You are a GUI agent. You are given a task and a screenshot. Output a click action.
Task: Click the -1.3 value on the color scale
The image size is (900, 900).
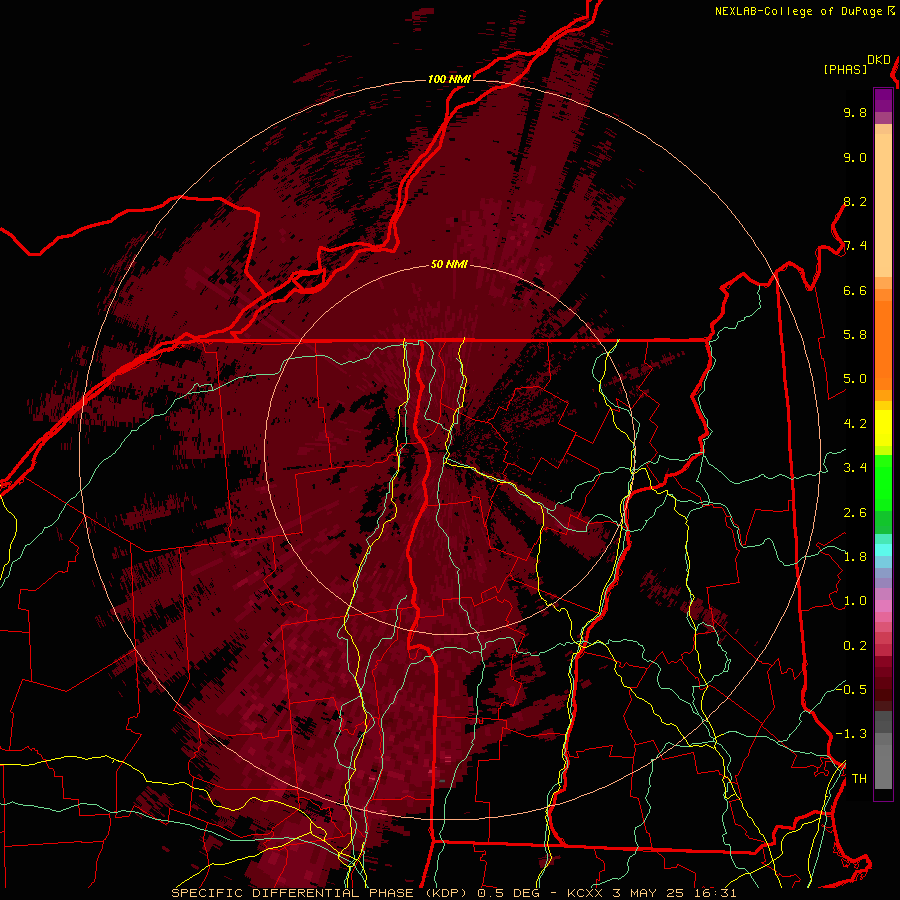point(851,734)
